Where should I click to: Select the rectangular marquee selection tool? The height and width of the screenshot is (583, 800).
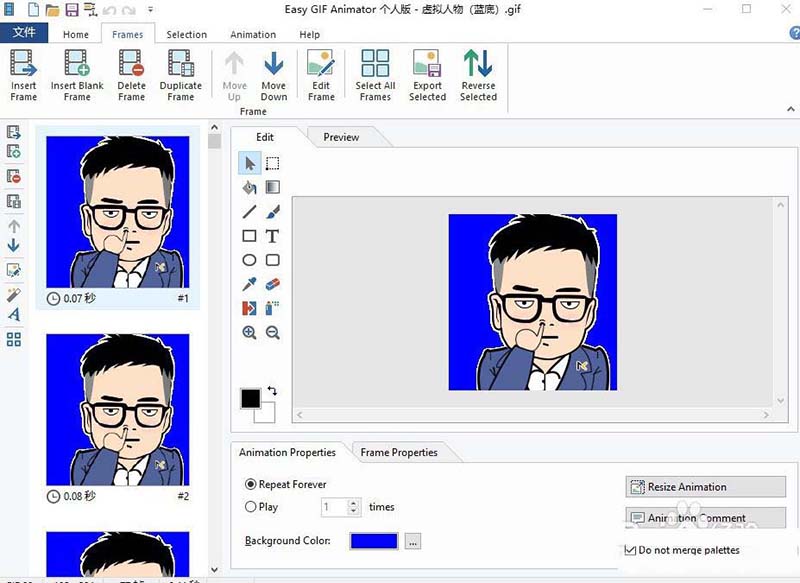pos(272,163)
